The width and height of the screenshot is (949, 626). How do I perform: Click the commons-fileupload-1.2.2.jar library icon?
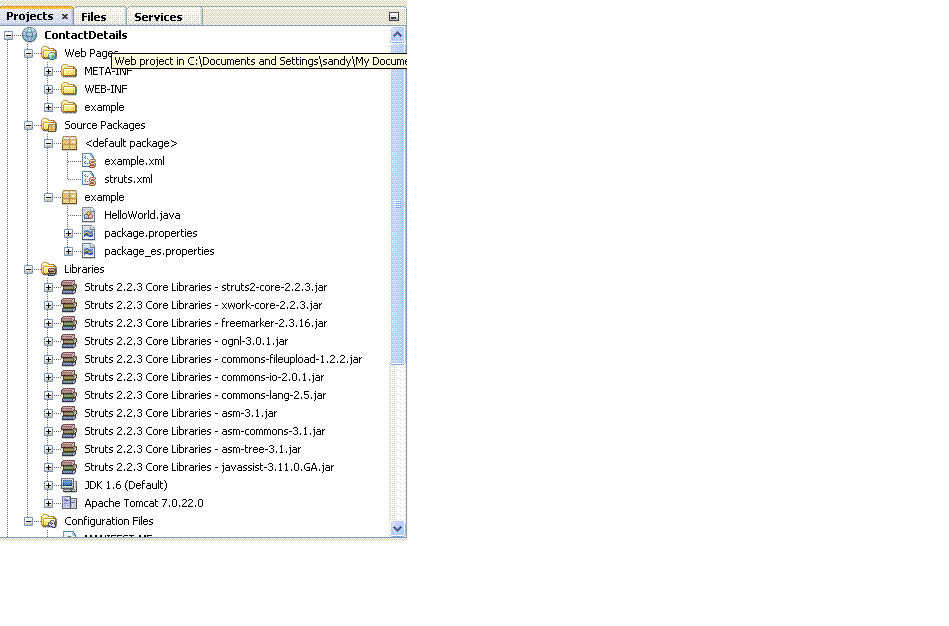pyautogui.click(x=69, y=359)
